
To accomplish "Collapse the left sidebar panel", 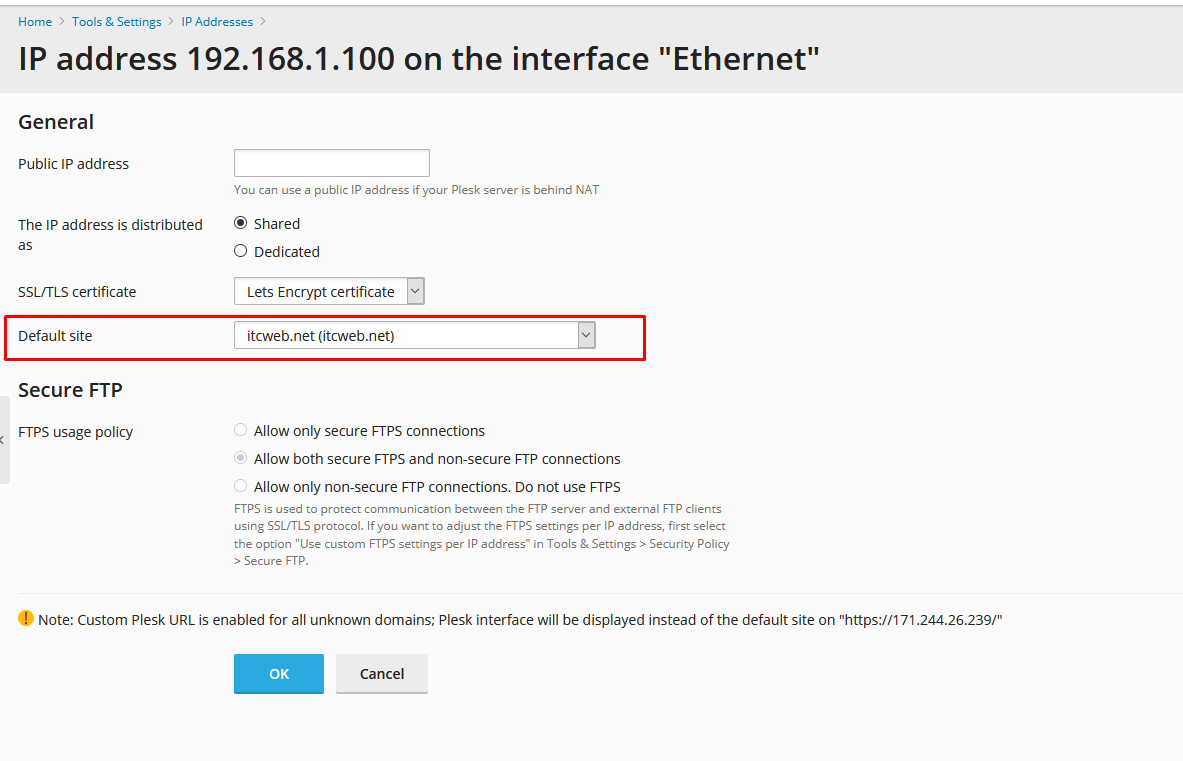I will click(x=2, y=440).
